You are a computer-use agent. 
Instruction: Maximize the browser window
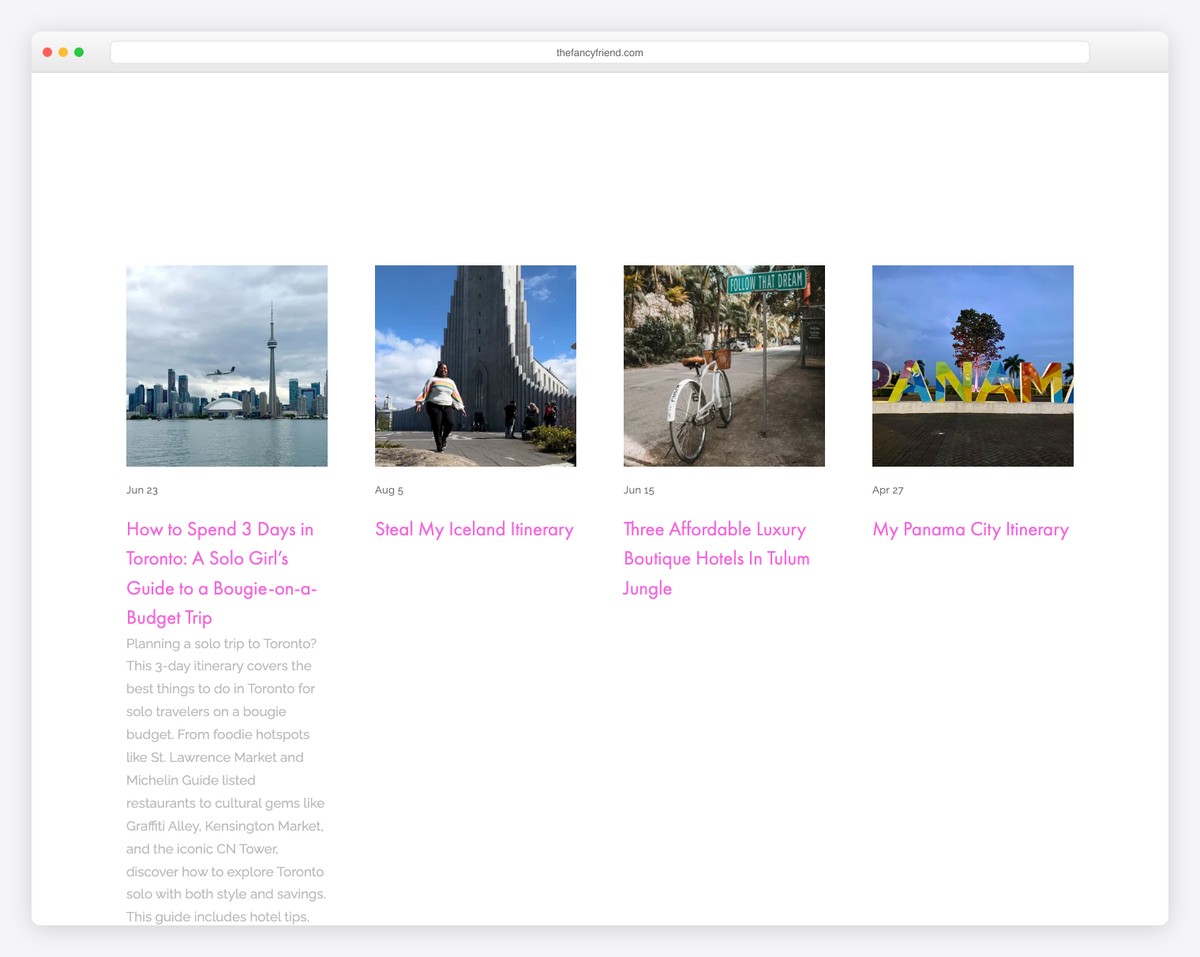point(79,51)
